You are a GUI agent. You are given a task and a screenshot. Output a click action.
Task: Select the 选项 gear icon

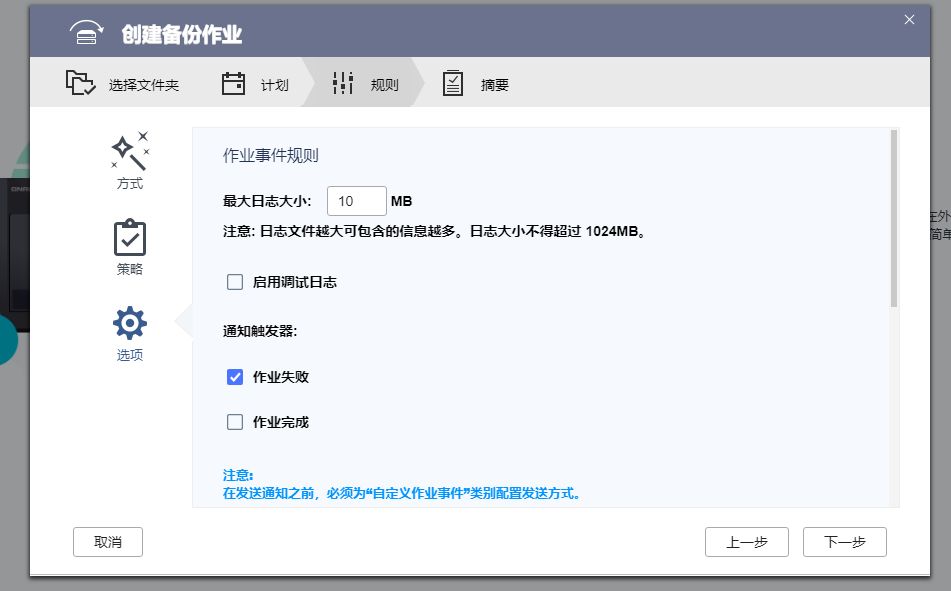[128, 322]
